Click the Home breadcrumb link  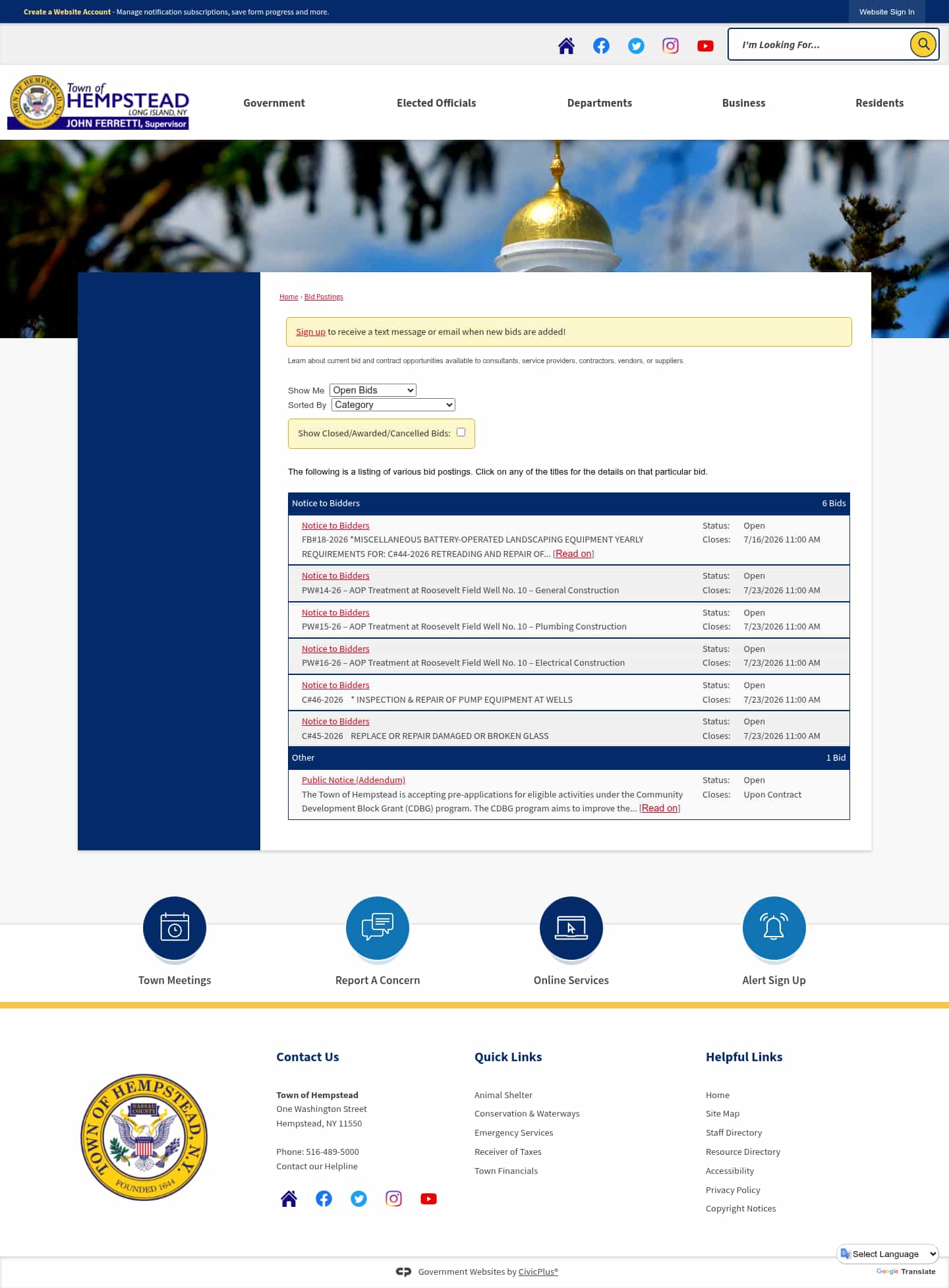(289, 297)
